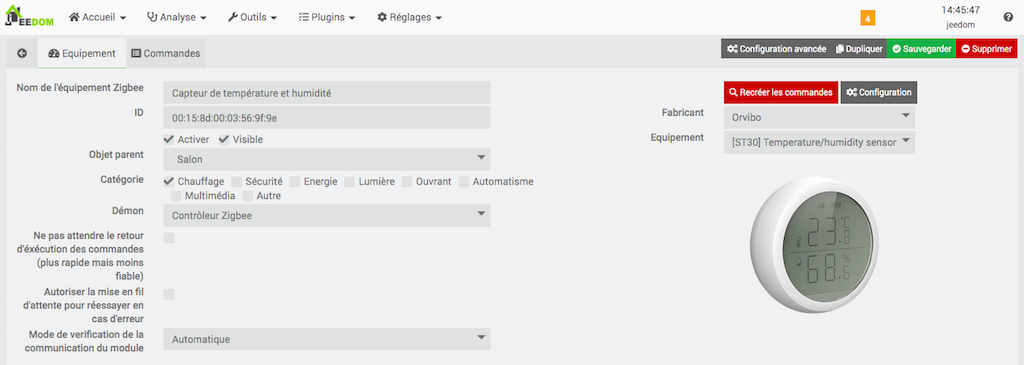The width and height of the screenshot is (1024, 365).
Task: Click the Supprimer delete button
Action: click(987, 49)
